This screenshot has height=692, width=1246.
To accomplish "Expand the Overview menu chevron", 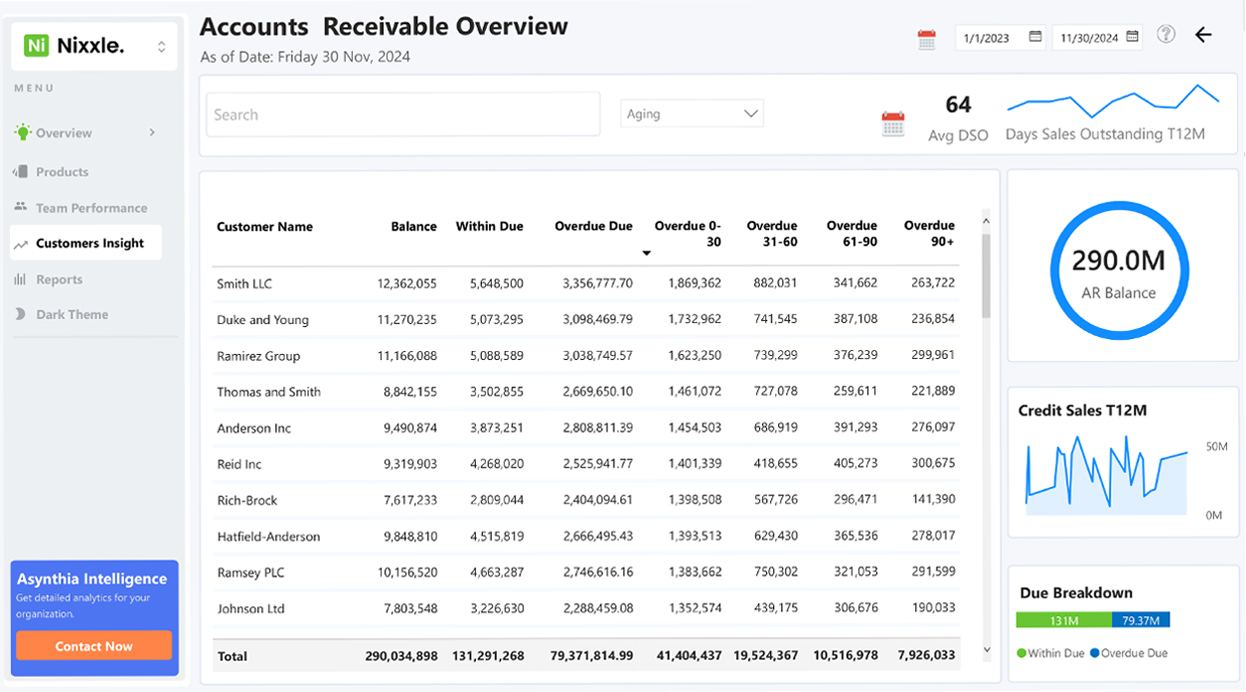I will click(152, 132).
